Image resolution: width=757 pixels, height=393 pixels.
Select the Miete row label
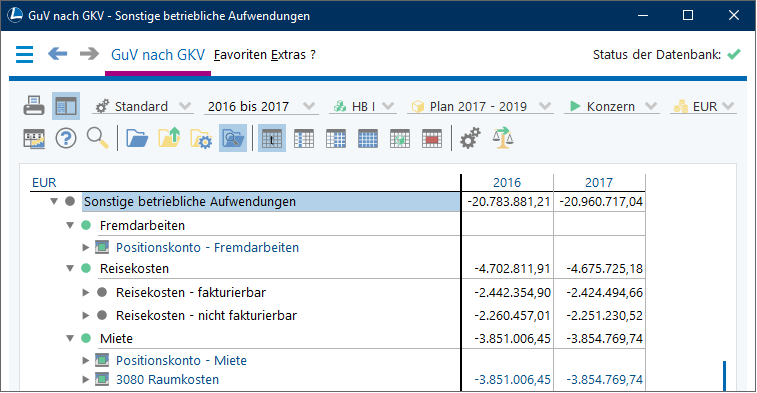pos(116,338)
